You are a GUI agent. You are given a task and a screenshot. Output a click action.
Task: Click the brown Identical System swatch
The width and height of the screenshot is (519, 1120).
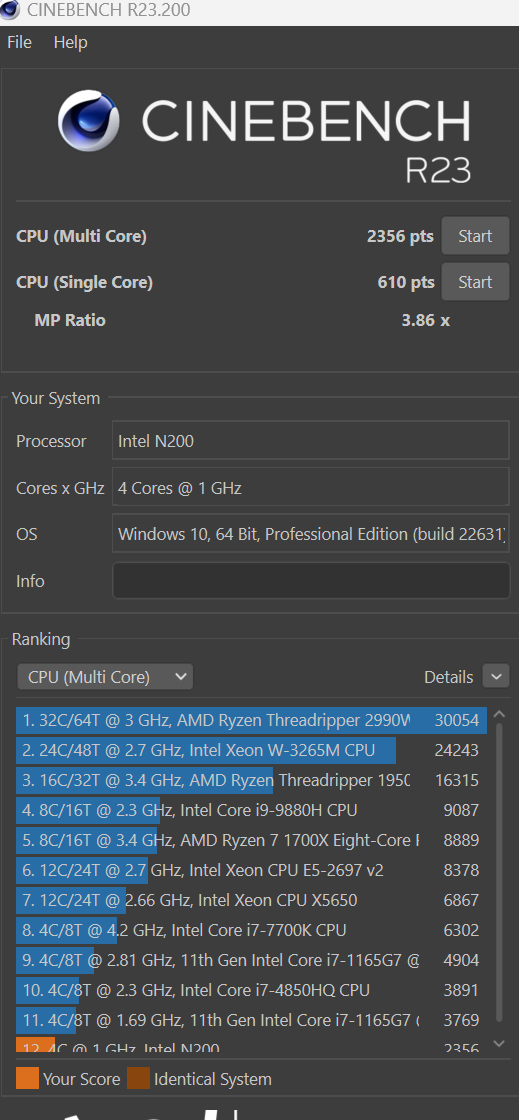click(138, 1078)
